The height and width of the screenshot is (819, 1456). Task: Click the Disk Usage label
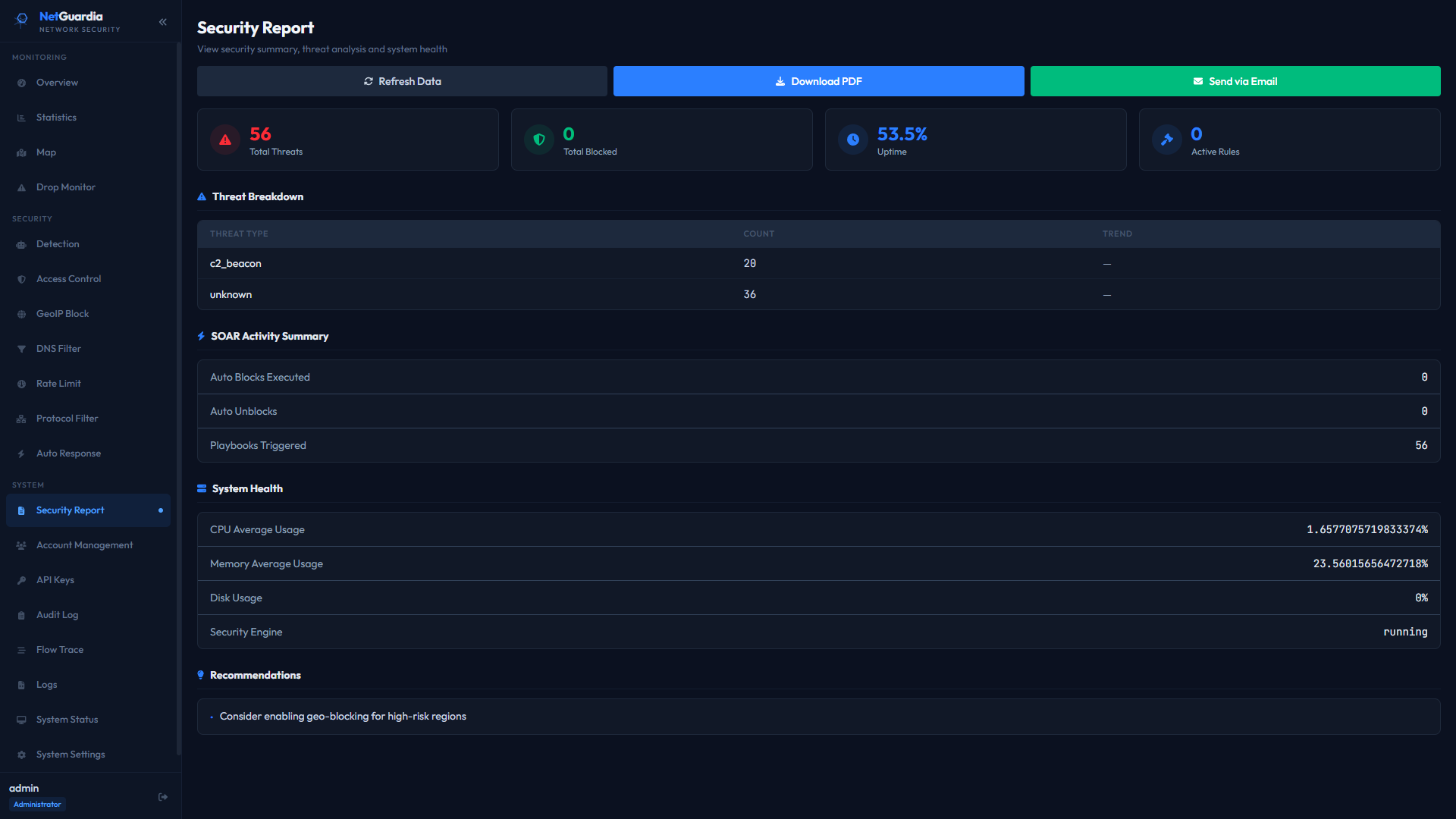pyautogui.click(x=236, y=598)
